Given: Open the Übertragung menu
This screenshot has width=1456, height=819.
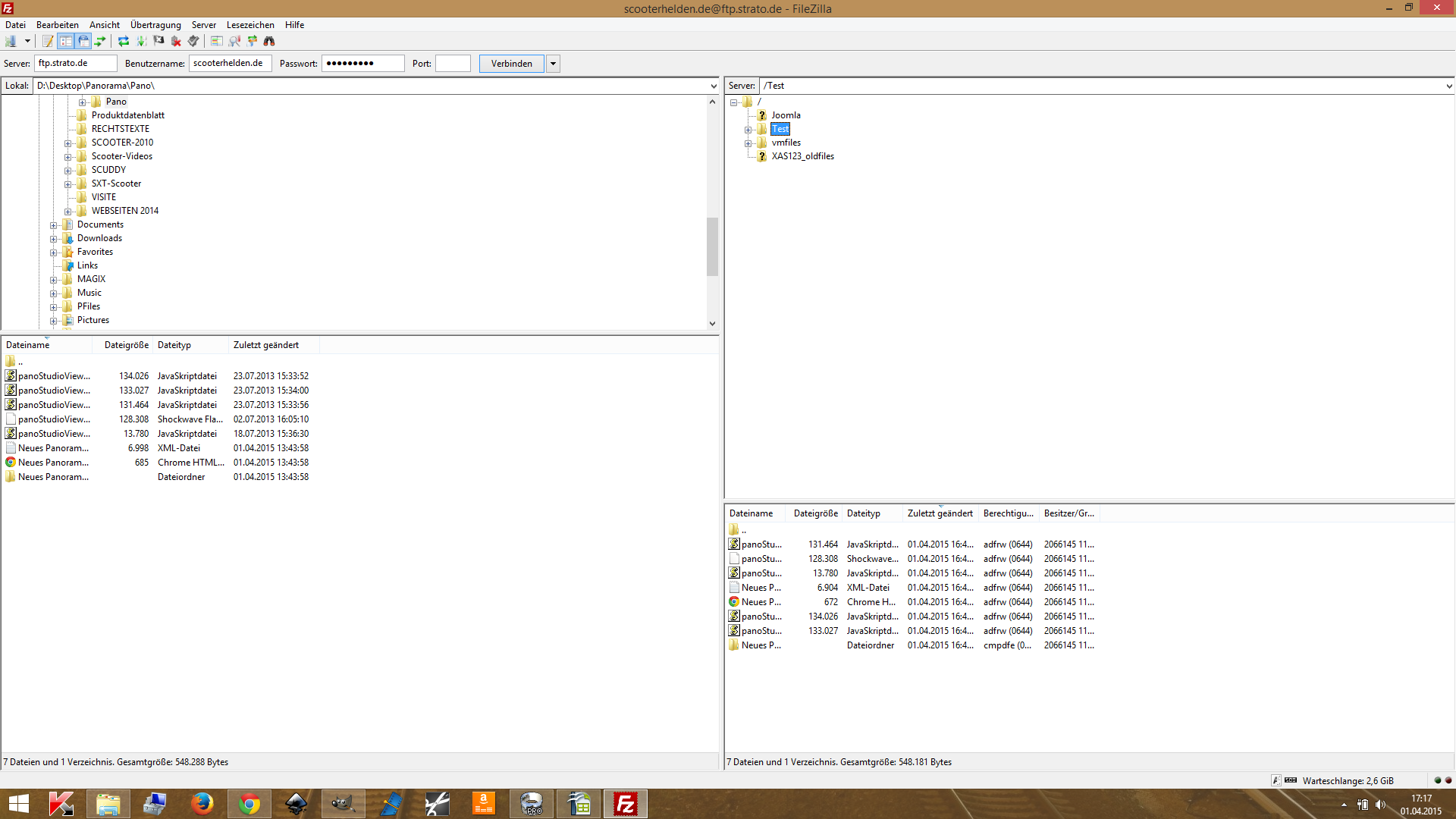Looking at the screenshot, I should [155, 25].
